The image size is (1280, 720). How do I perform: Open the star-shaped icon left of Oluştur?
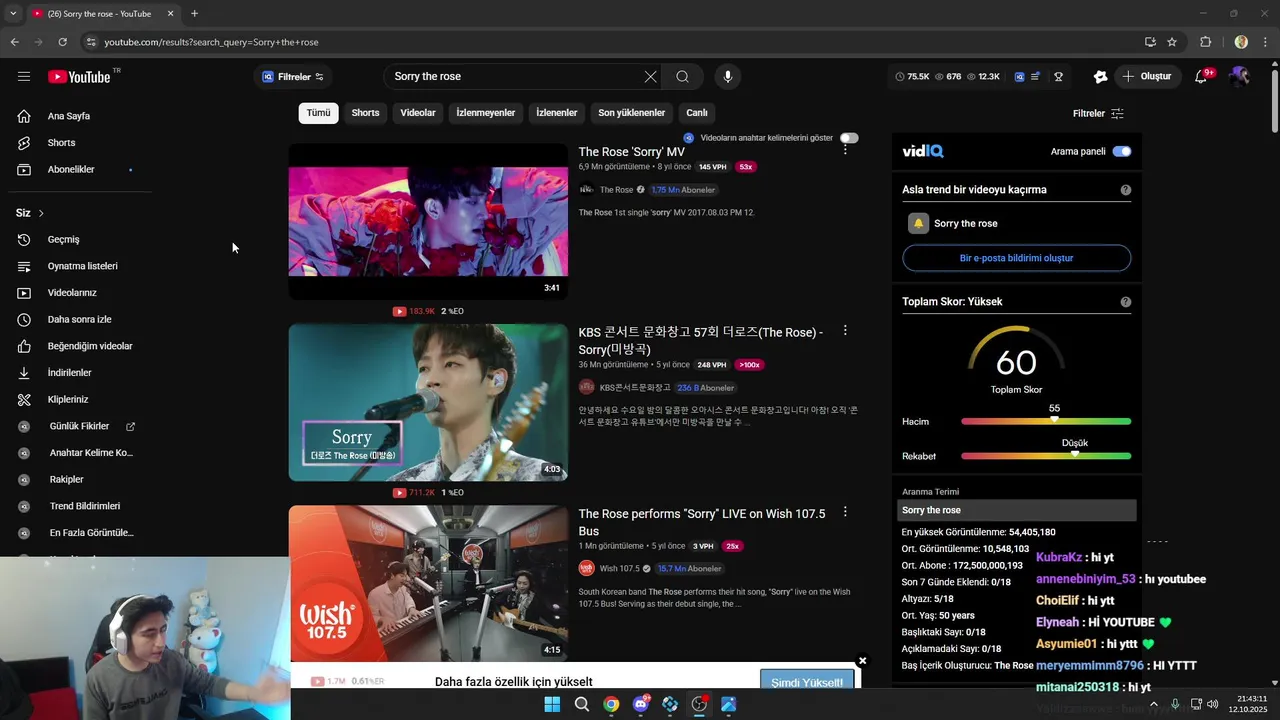click(x=1100, y=76)
